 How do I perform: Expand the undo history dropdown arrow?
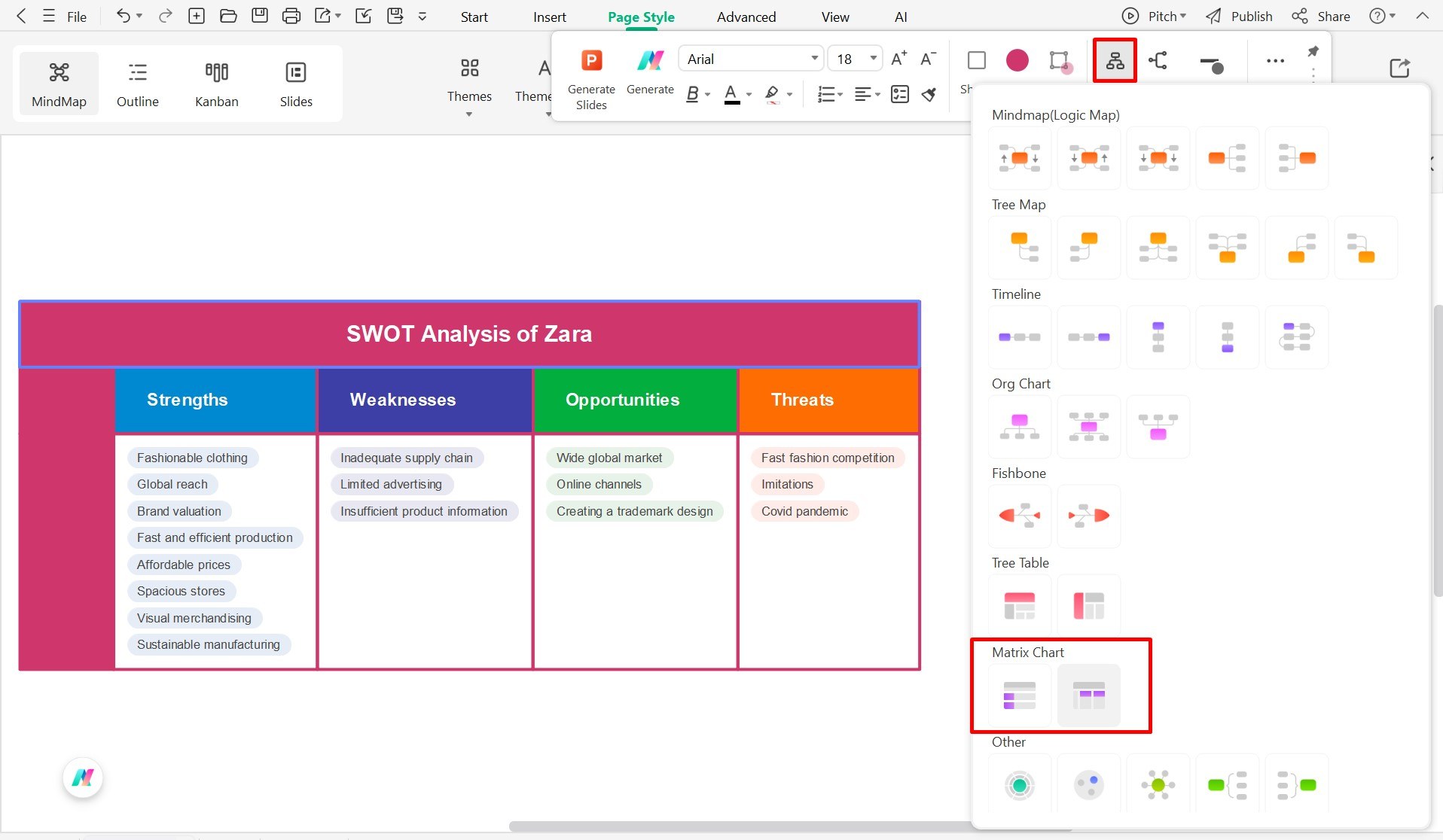(139, 16)
